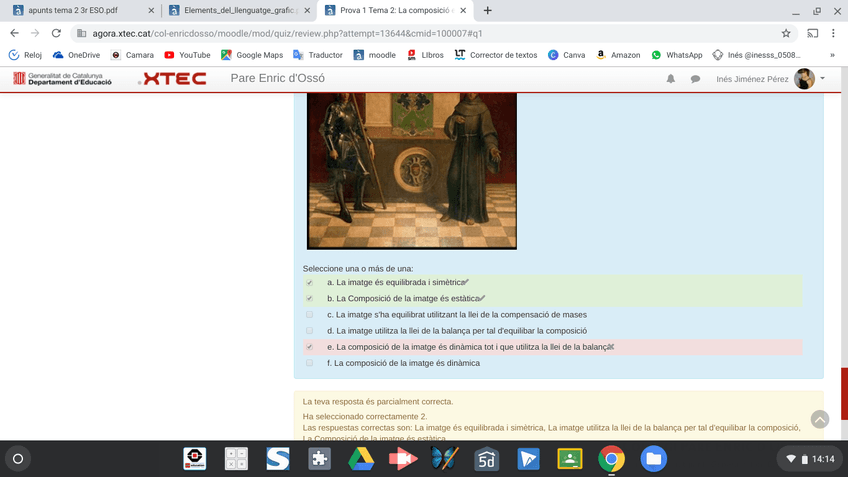
Task: Open the Amazon bookmark
Action: click(618, 55)
